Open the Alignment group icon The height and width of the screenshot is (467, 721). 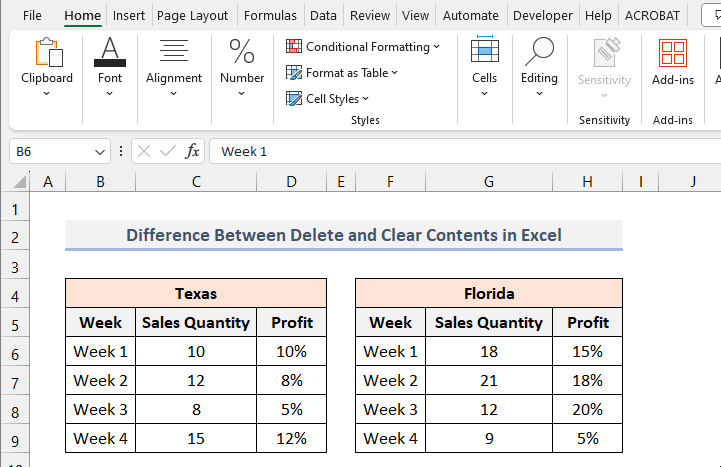174,53
